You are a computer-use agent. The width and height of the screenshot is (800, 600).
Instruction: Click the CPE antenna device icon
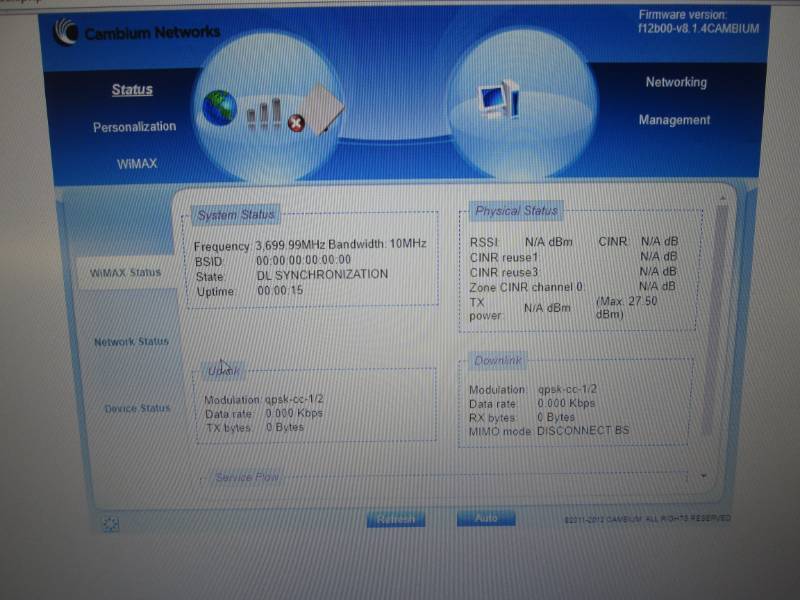pos(323,109)
